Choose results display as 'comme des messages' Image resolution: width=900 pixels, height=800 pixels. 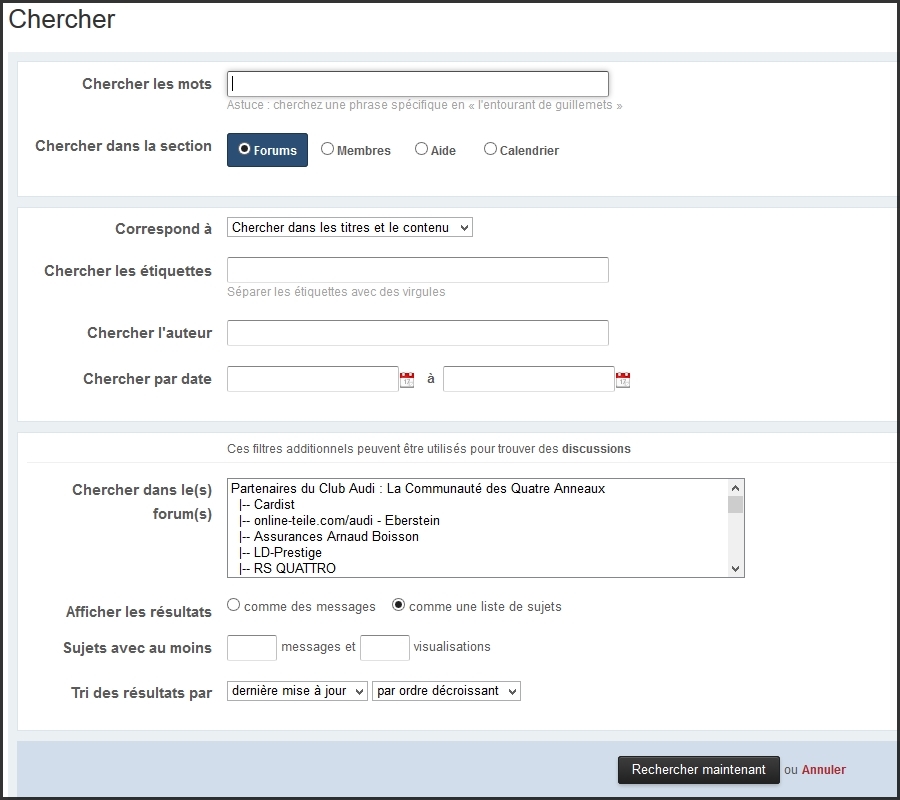(232, 604)
